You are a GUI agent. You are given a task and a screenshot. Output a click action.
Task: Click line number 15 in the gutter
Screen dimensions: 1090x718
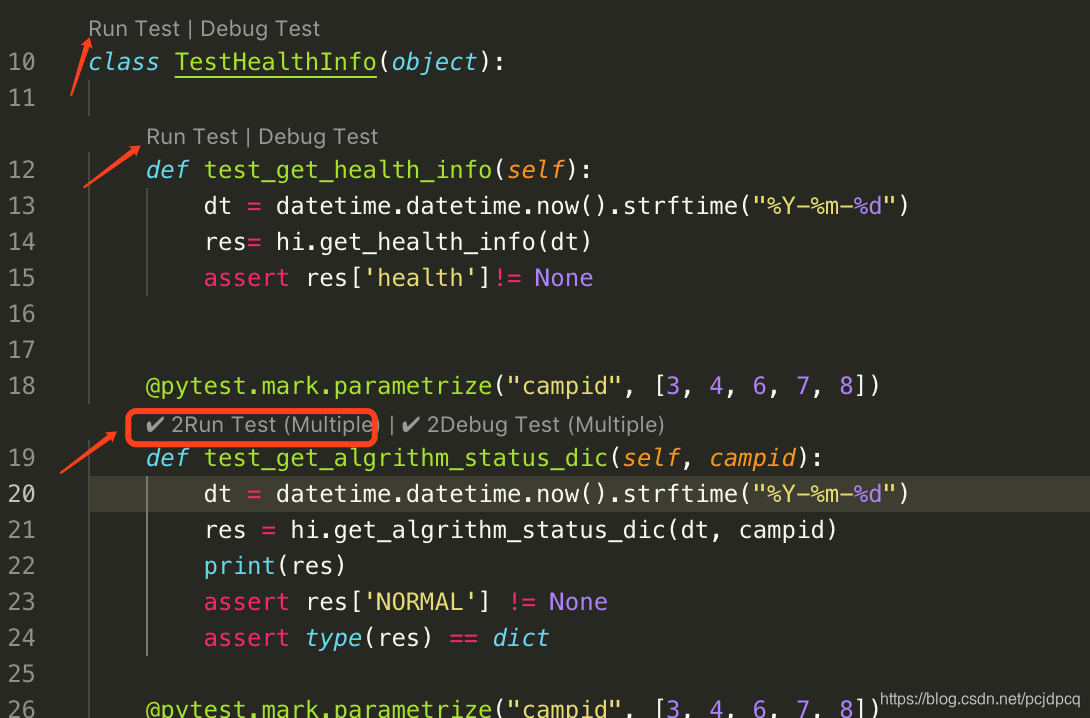(x=22, y=278)
